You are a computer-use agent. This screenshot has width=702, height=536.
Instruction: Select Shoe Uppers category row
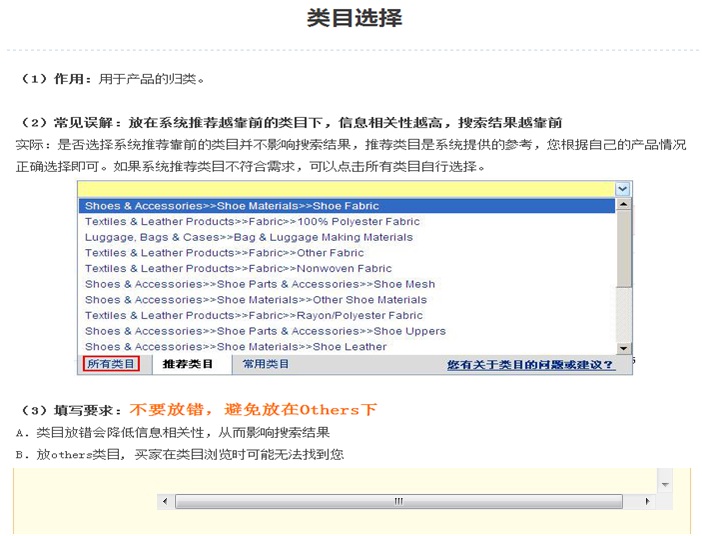pos(347,331)
